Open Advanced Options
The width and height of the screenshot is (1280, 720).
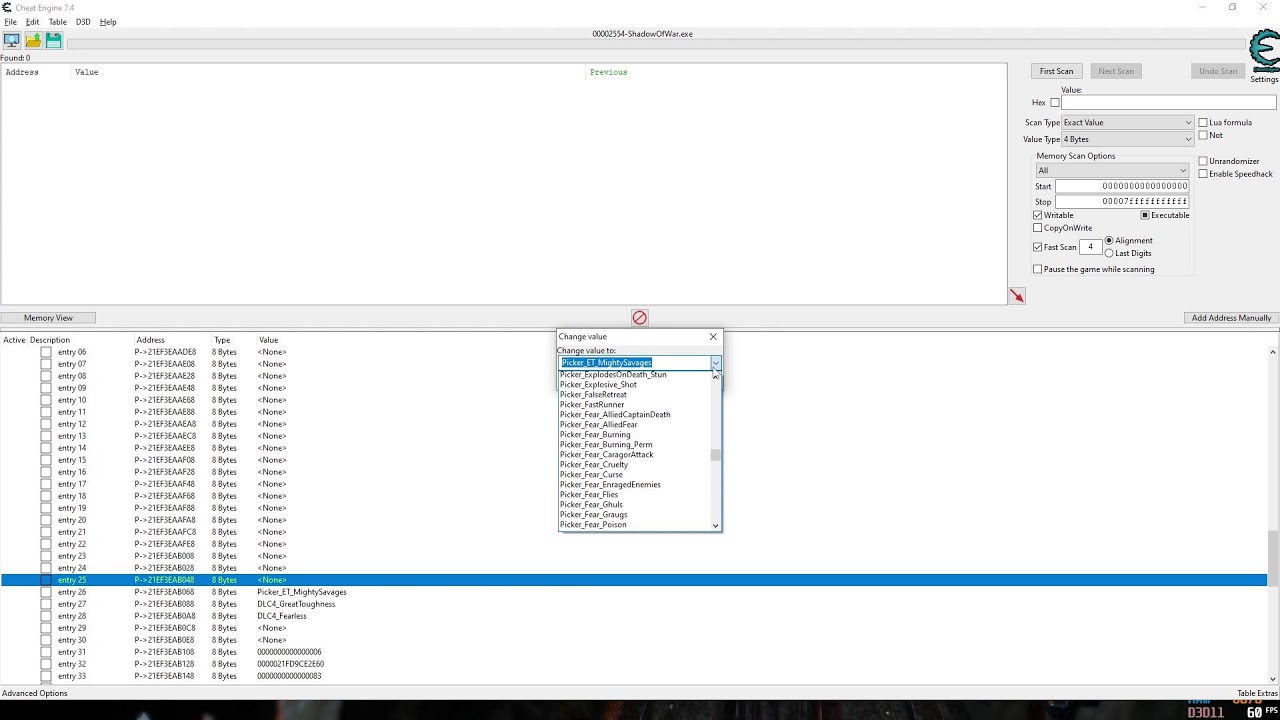35,693
